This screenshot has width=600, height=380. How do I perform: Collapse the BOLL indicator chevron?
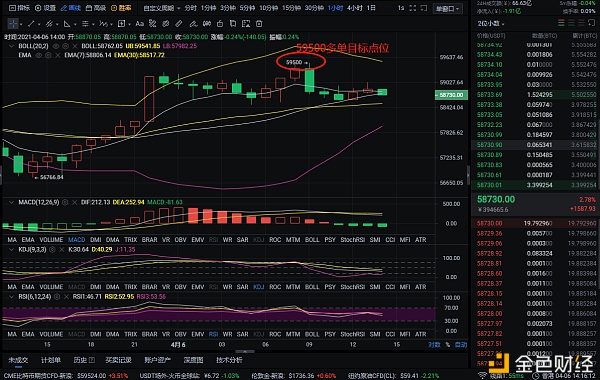coord(11,46)
